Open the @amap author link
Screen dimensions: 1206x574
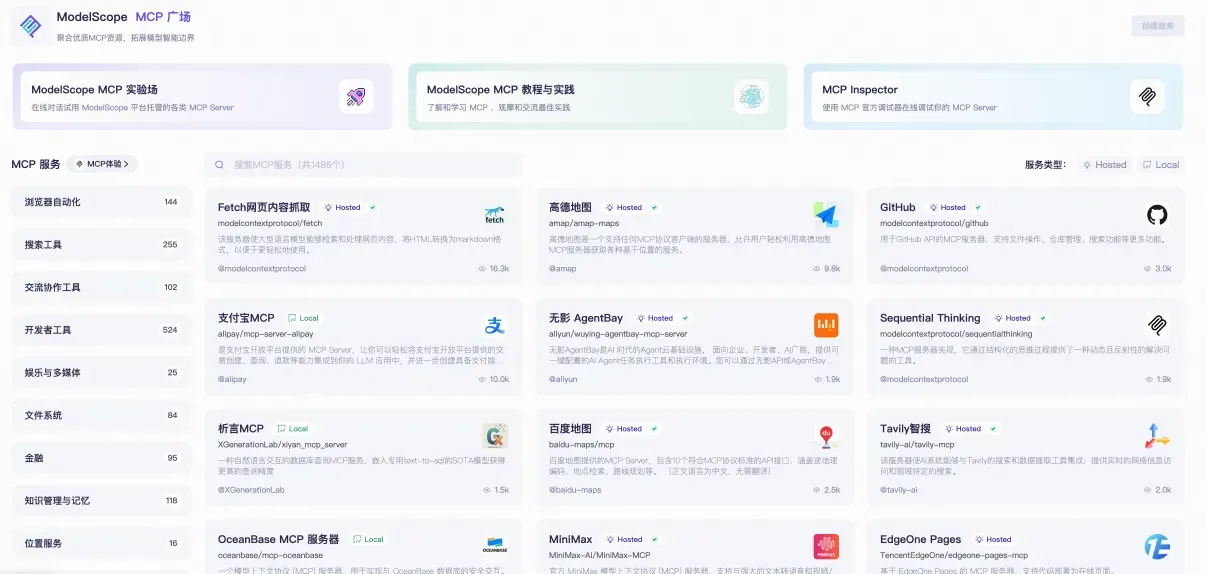tap(563, 269)
